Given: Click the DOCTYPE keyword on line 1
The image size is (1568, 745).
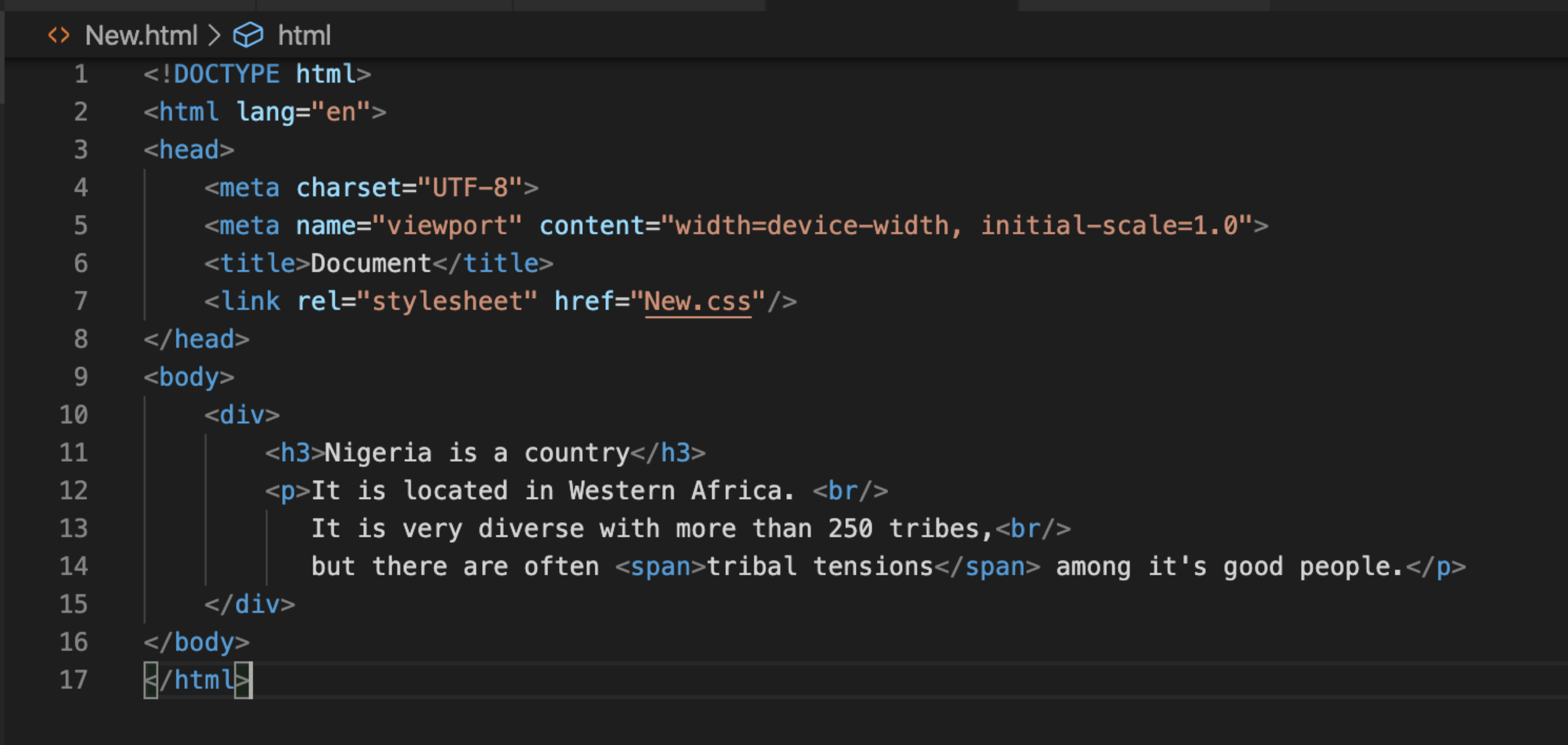Looking at the screenshot, I should 226,74.
